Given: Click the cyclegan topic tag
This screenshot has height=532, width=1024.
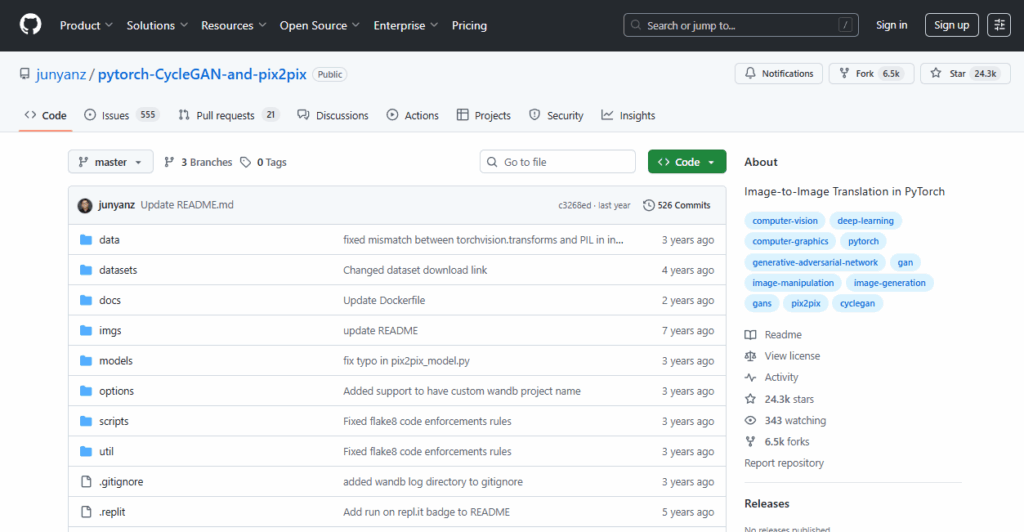Looking at the screenshot, I should [x=857, y=304].
